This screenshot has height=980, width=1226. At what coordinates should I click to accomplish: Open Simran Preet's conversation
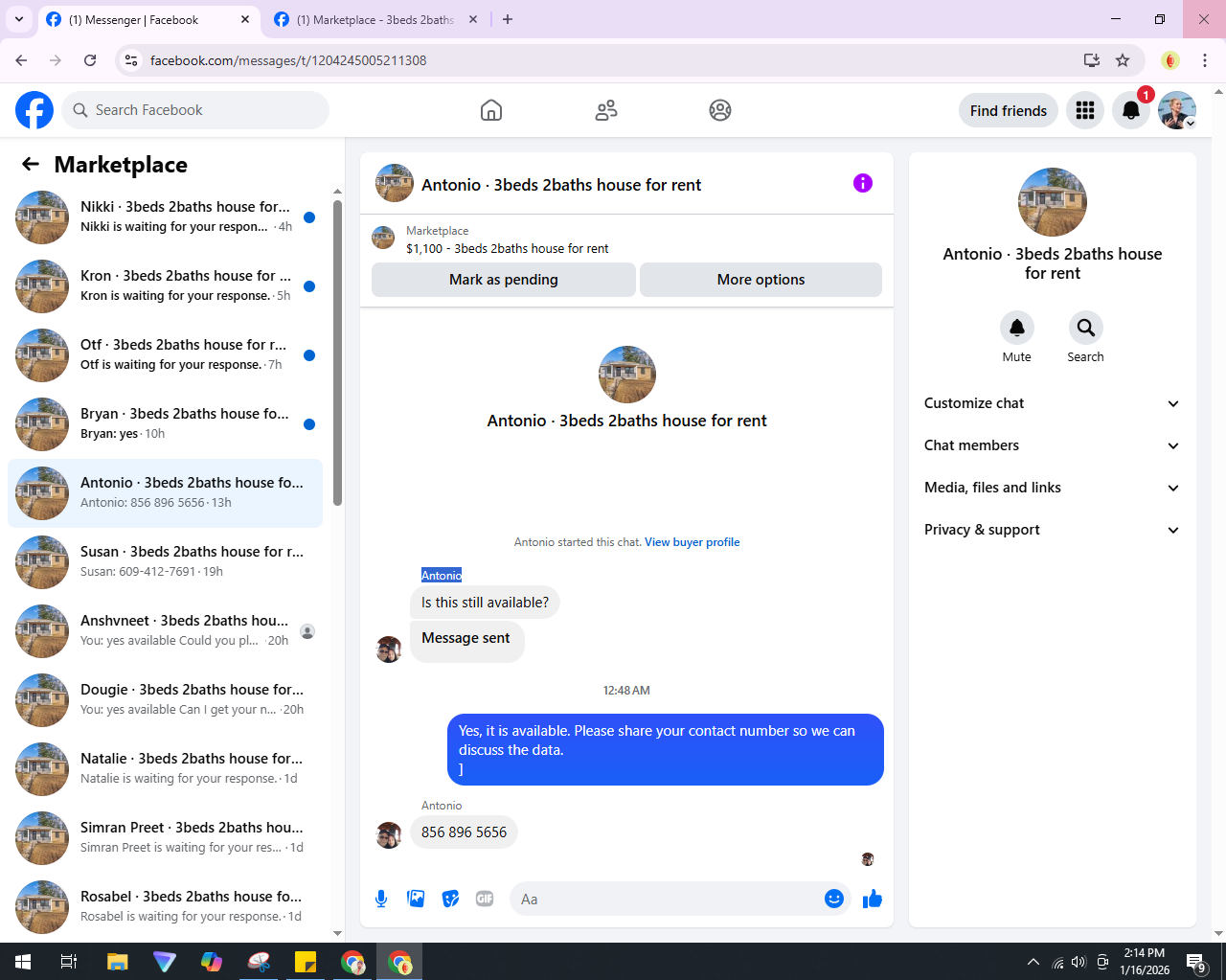[x=165, y=838]
